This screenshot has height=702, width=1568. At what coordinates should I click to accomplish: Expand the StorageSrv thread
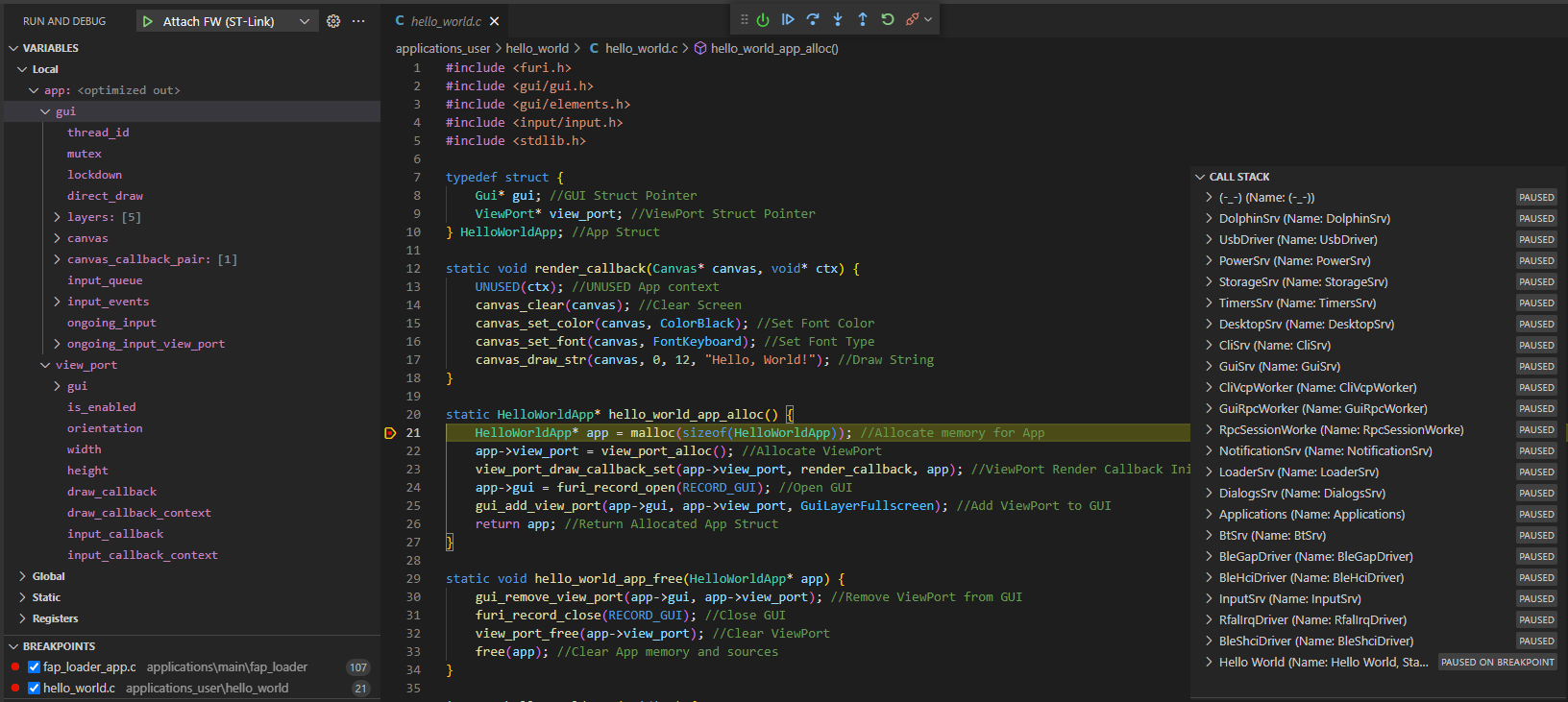1209,282
